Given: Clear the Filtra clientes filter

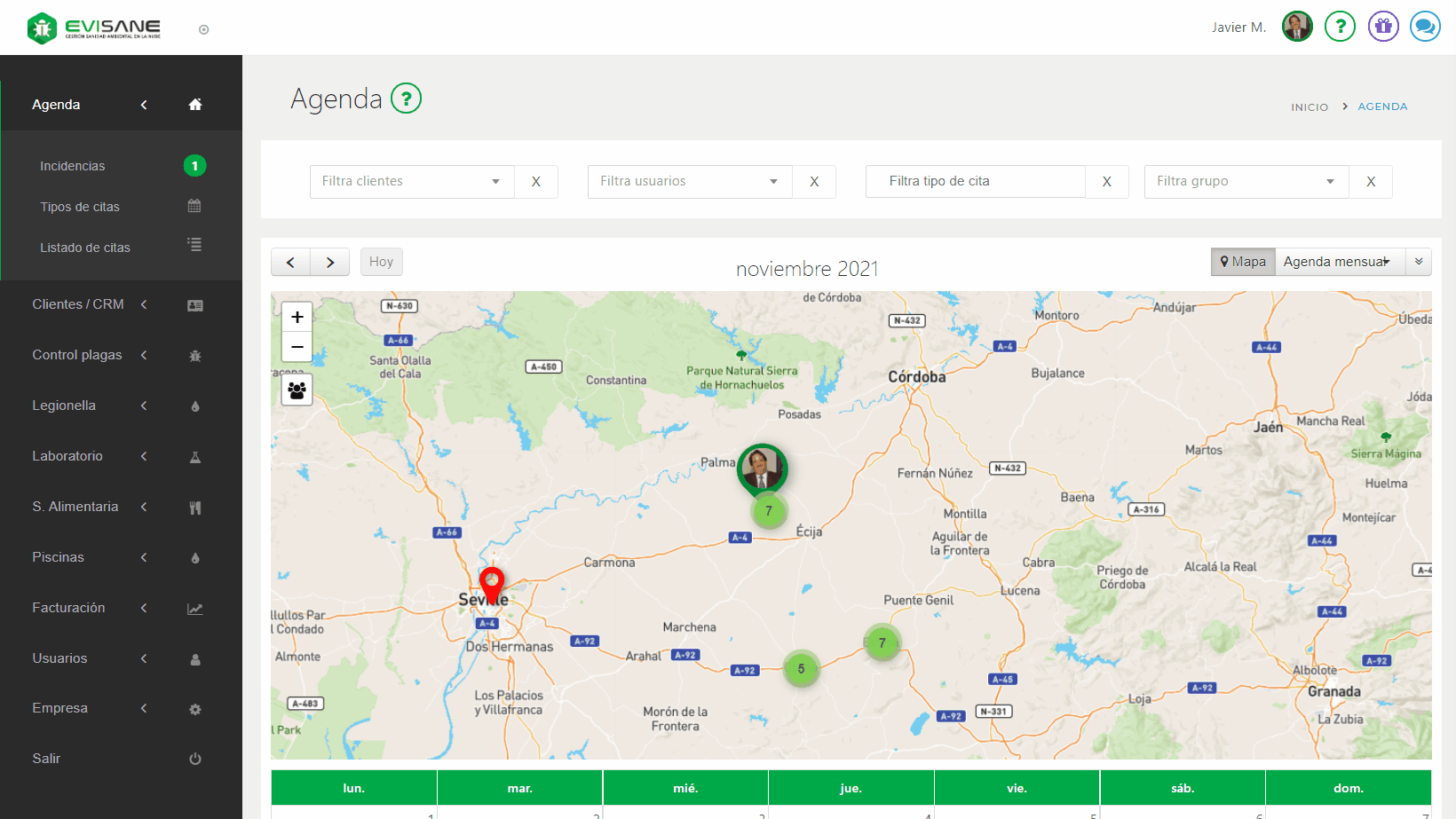Looking at the screenshot, I should click(536, 182).
